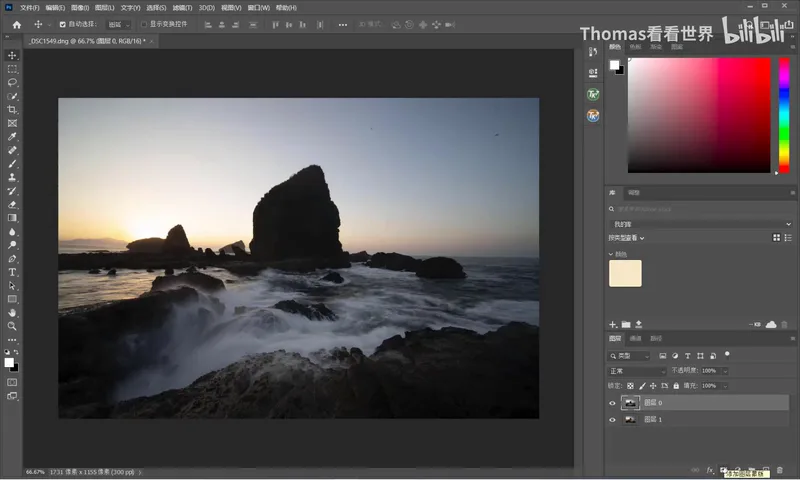Select the Rectangular Marquee tool
Screen dimensions: 800x480
[12, 69]
